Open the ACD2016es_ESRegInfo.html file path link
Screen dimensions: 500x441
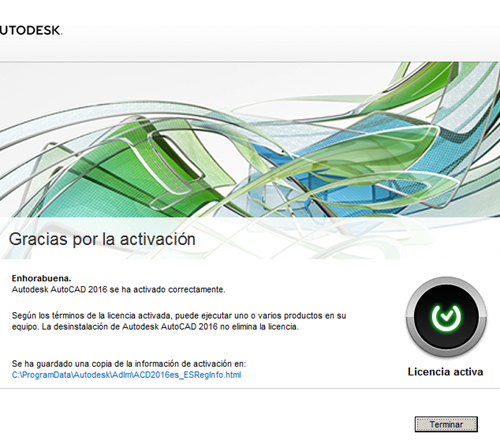[x=126, y=375]
